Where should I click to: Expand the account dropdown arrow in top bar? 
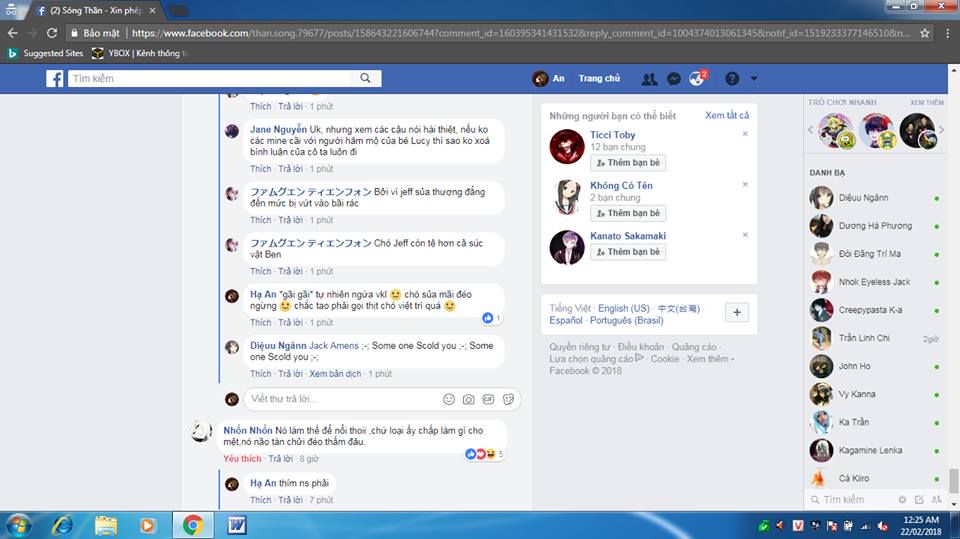(754, 79)
